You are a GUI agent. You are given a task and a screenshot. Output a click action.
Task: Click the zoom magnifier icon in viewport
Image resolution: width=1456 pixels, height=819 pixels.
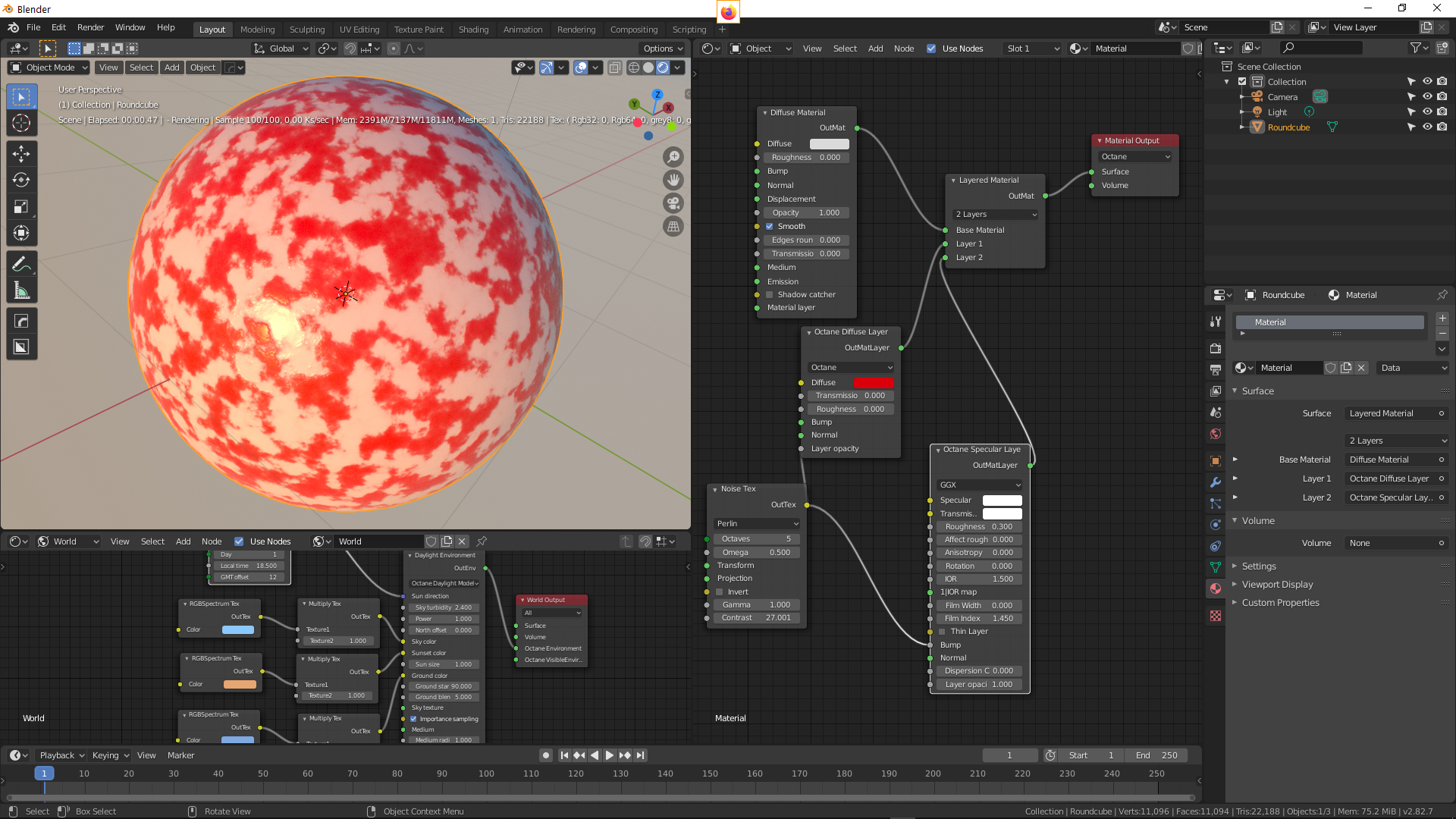(673, 157)
